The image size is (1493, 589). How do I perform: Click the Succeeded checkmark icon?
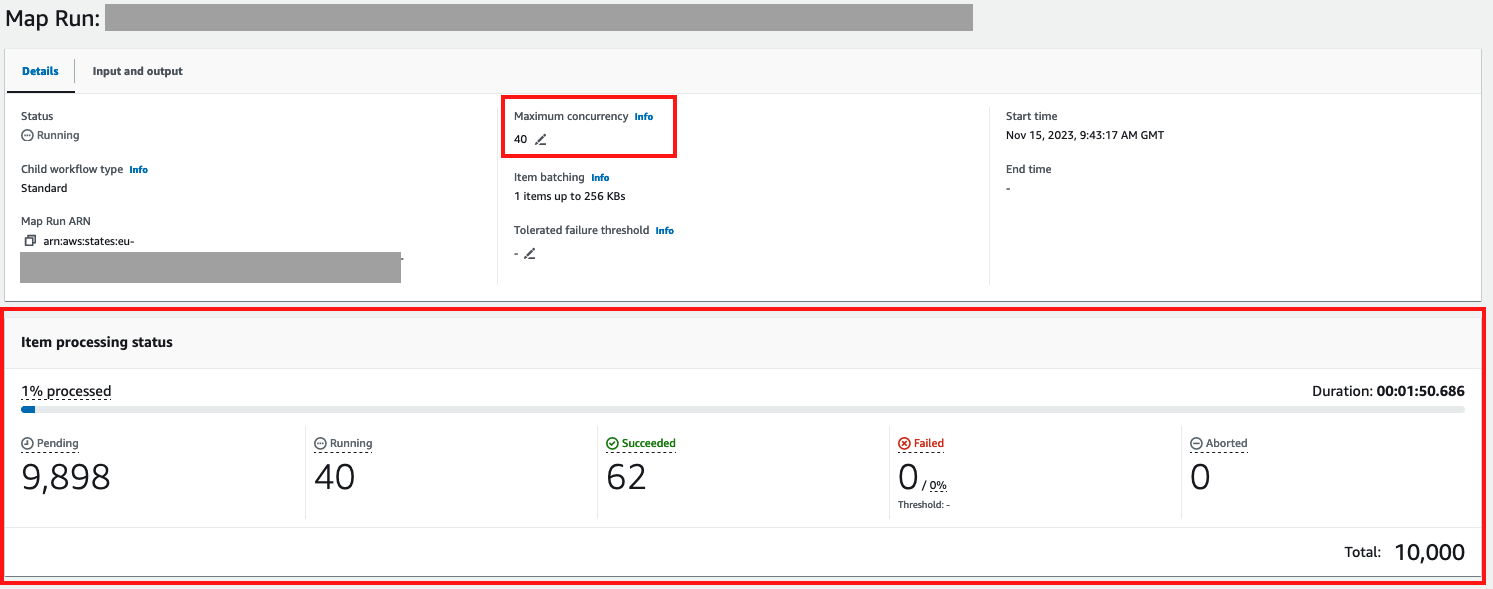(x=612, y=443)
